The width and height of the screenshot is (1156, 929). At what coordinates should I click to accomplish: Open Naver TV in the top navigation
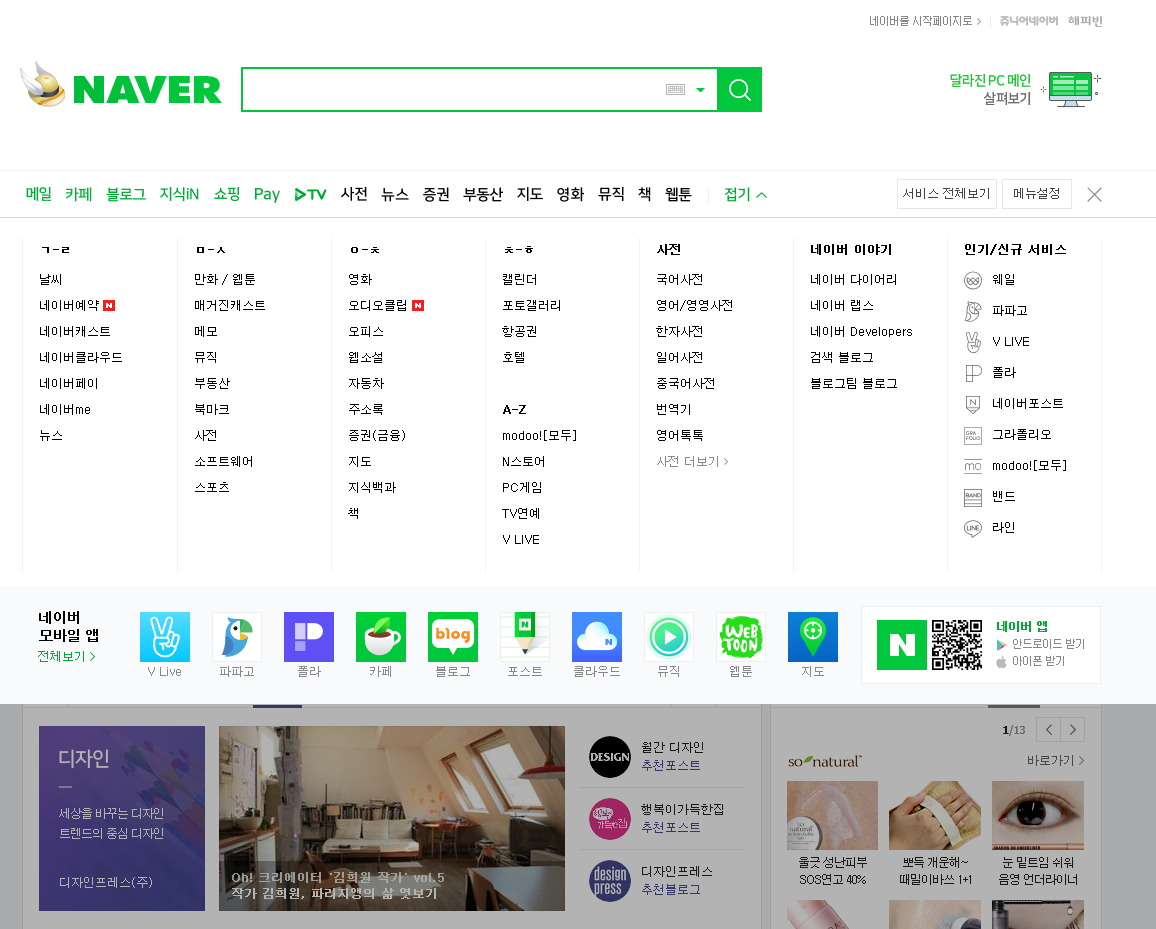(310, 195)
